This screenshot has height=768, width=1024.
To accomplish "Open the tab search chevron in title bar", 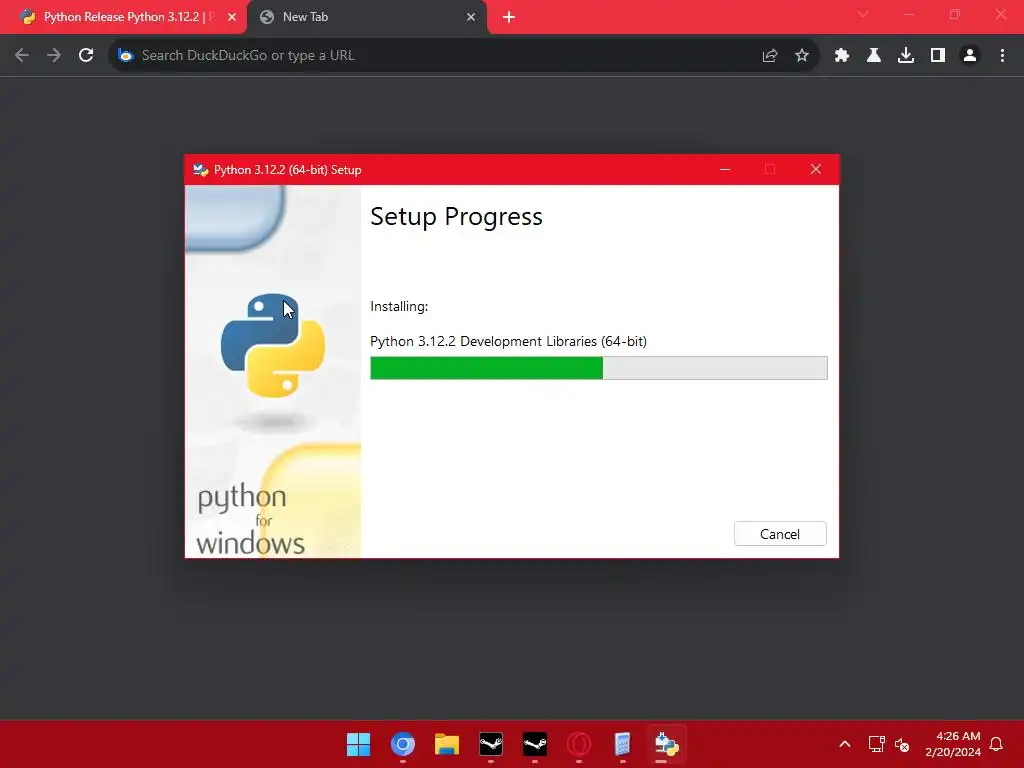I will [863, 14].
